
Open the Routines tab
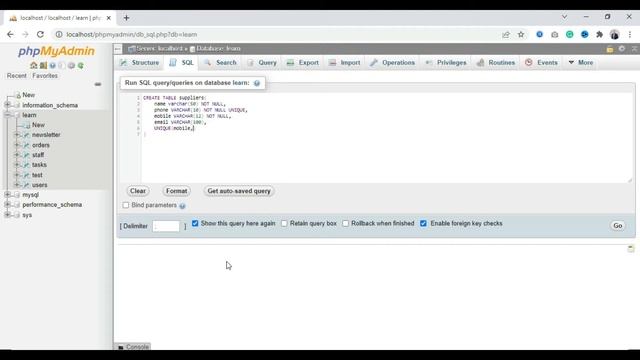pyautogui.click(x=496, y=62)
